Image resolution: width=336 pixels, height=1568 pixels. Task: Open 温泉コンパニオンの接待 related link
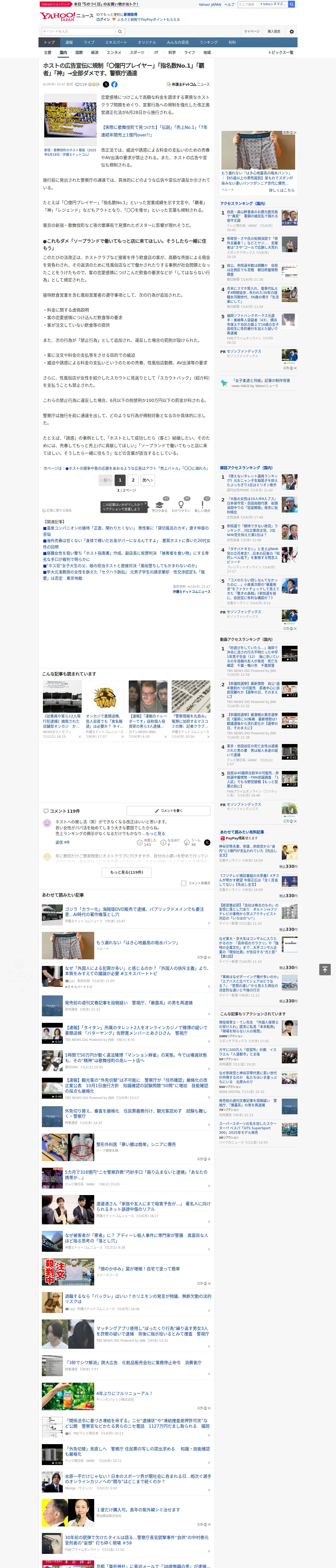point(126,531)
